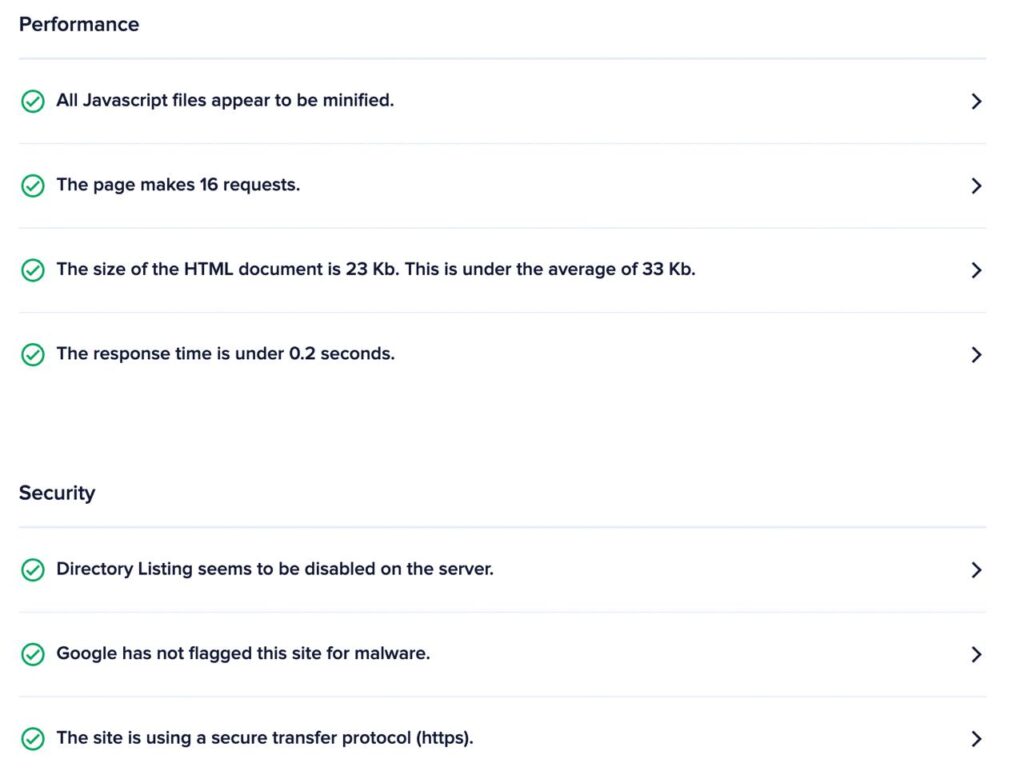Click check icon beside response time result
1024x783 pixels.
[x=33, y=355]
